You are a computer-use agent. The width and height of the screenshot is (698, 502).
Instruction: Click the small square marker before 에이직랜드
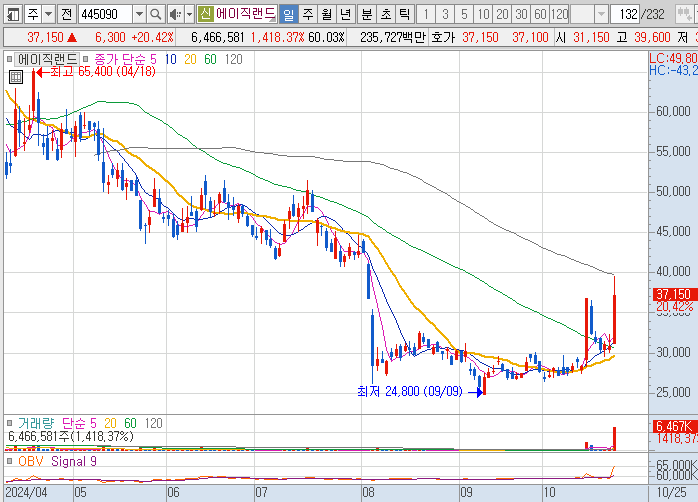9,59
